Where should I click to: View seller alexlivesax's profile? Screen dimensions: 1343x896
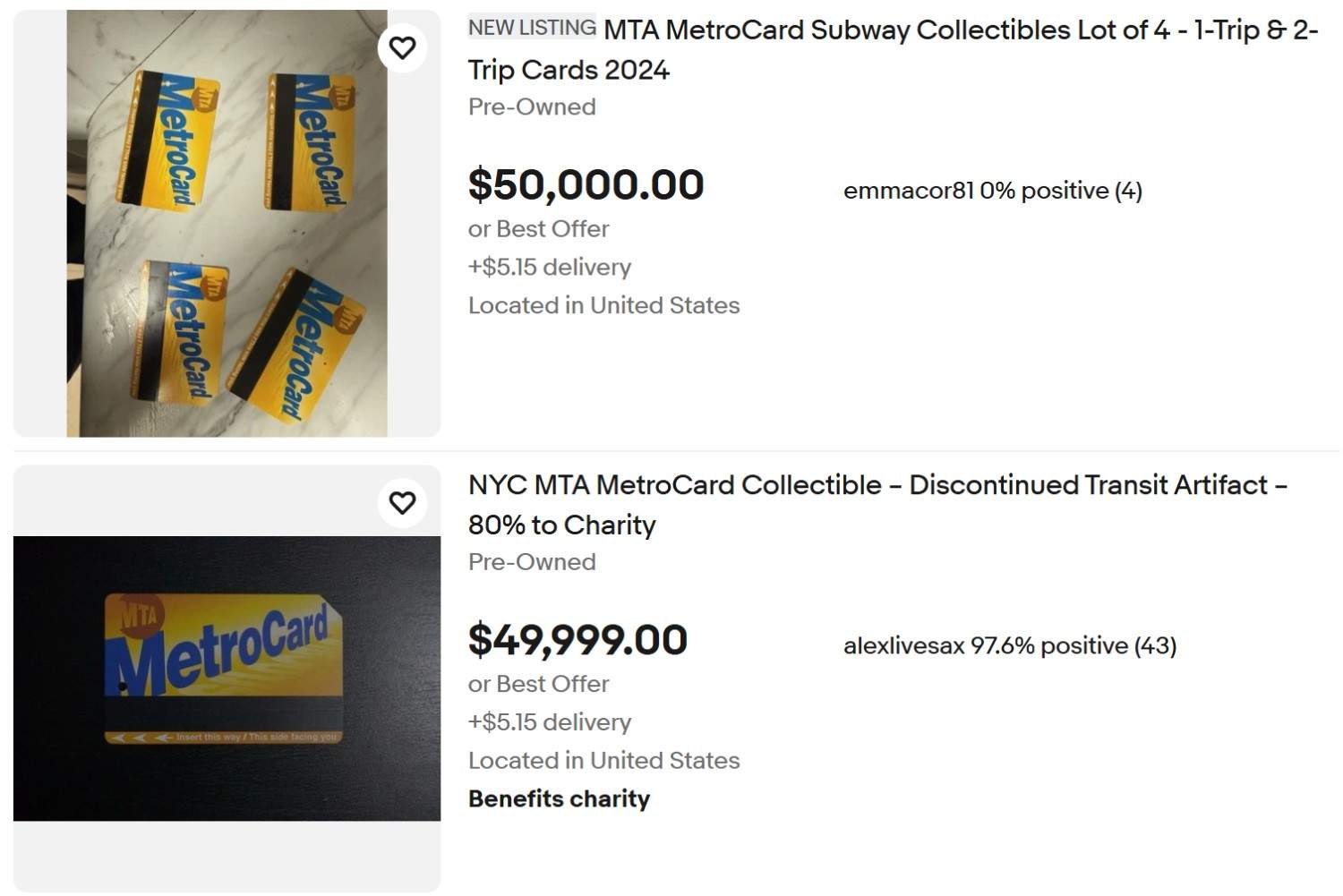pyautogui.click(x=904, y=645)
